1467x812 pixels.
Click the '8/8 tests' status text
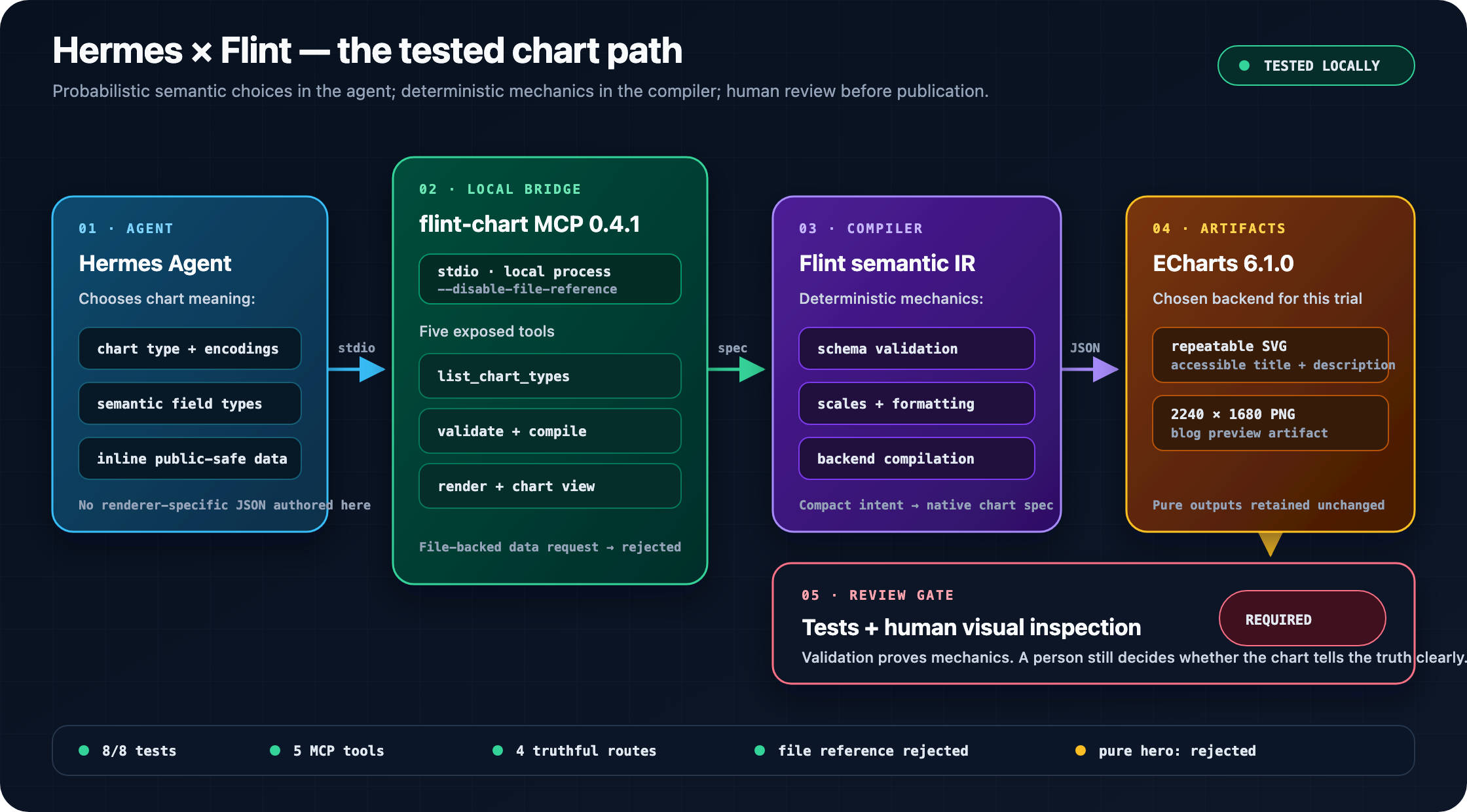(x=139, y=751)
